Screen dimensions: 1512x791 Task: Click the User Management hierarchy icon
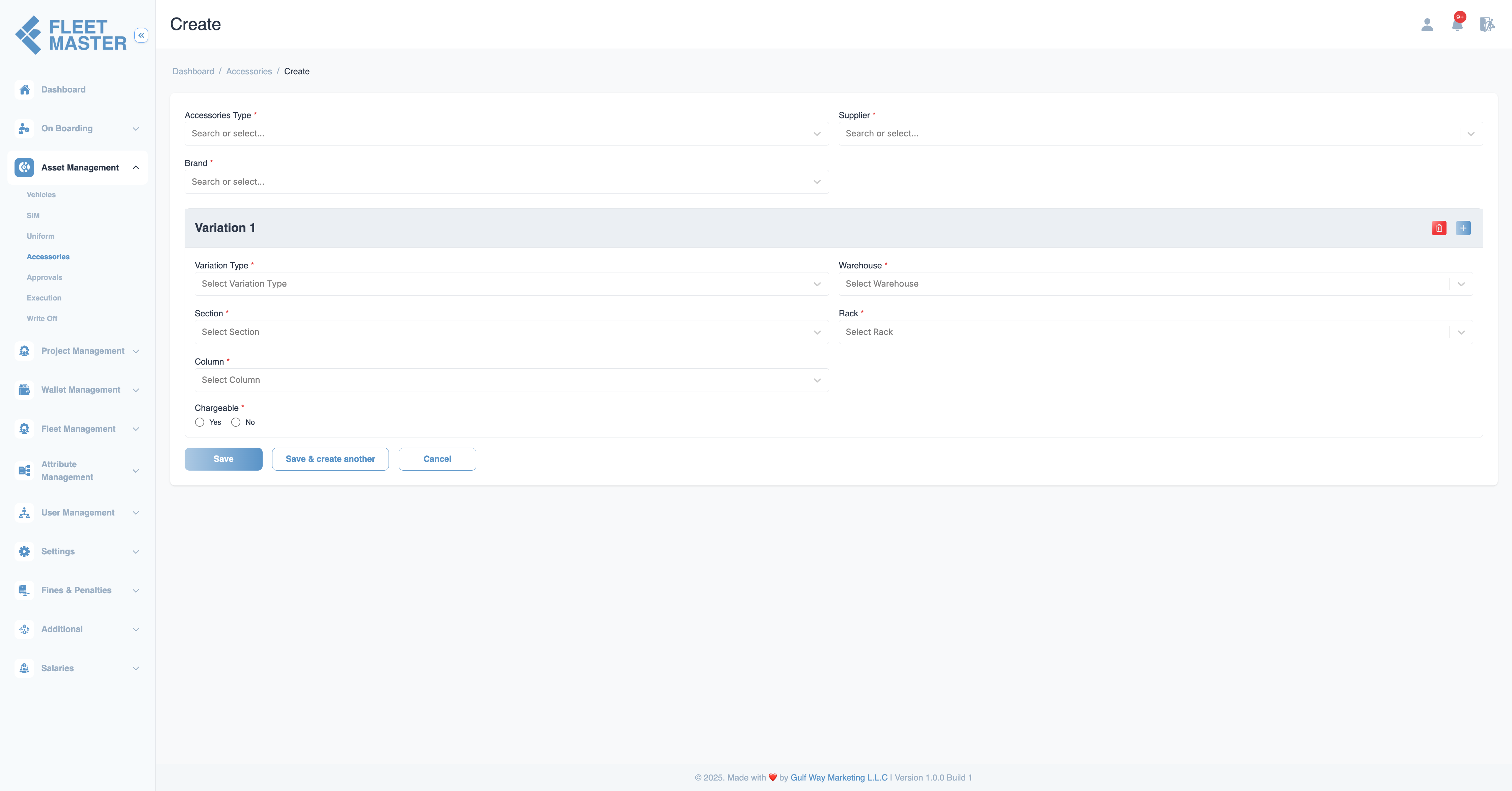coord(24,513)
